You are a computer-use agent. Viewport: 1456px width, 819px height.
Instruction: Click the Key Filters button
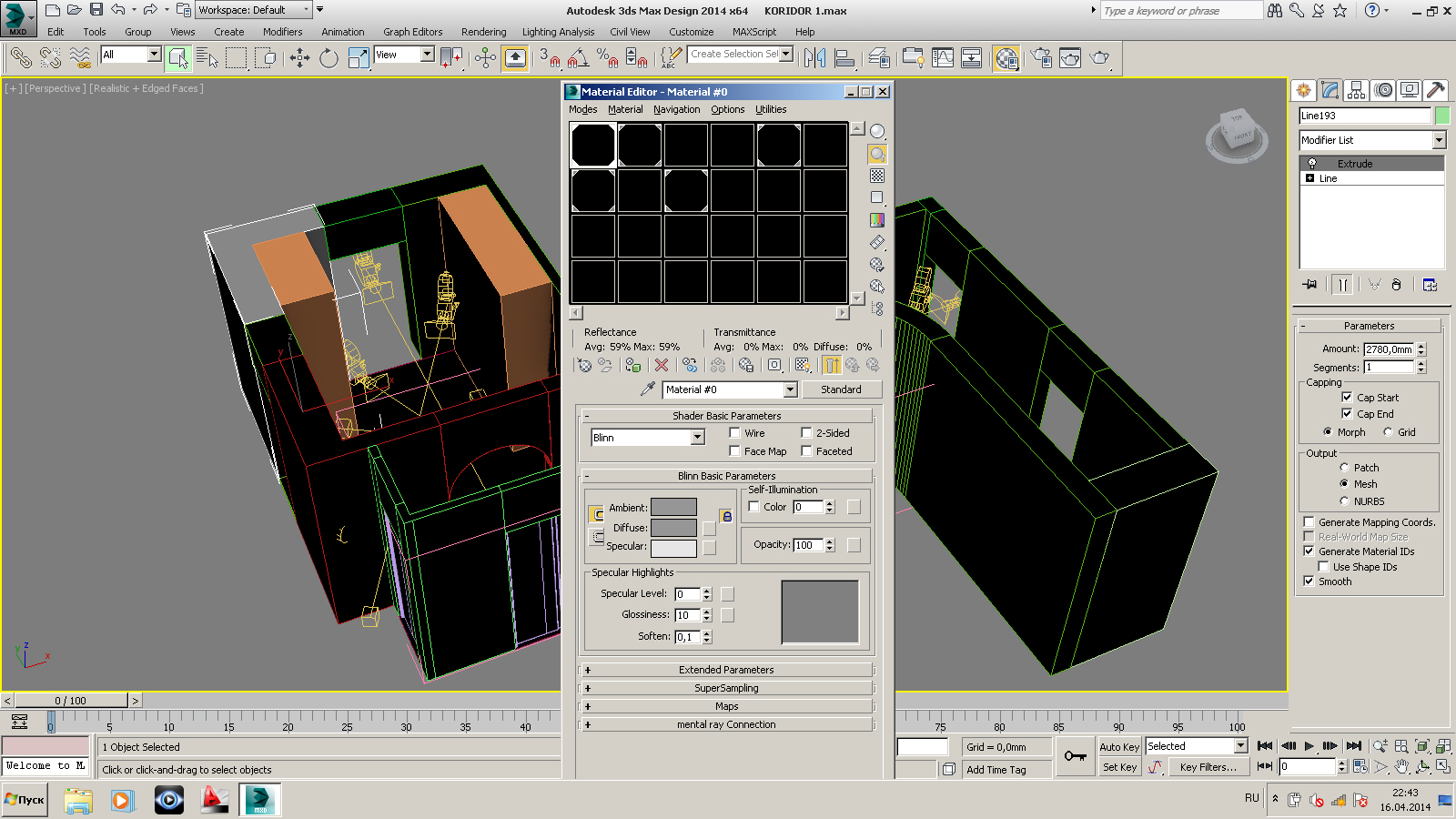(x=1208, y=767)
